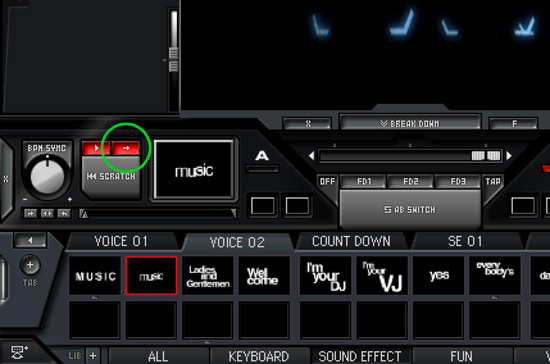Click the F button right of BREAK DOWN
The width and height of the screenshot is (550, 364).
pyautogui.click(x=514, y=123)
